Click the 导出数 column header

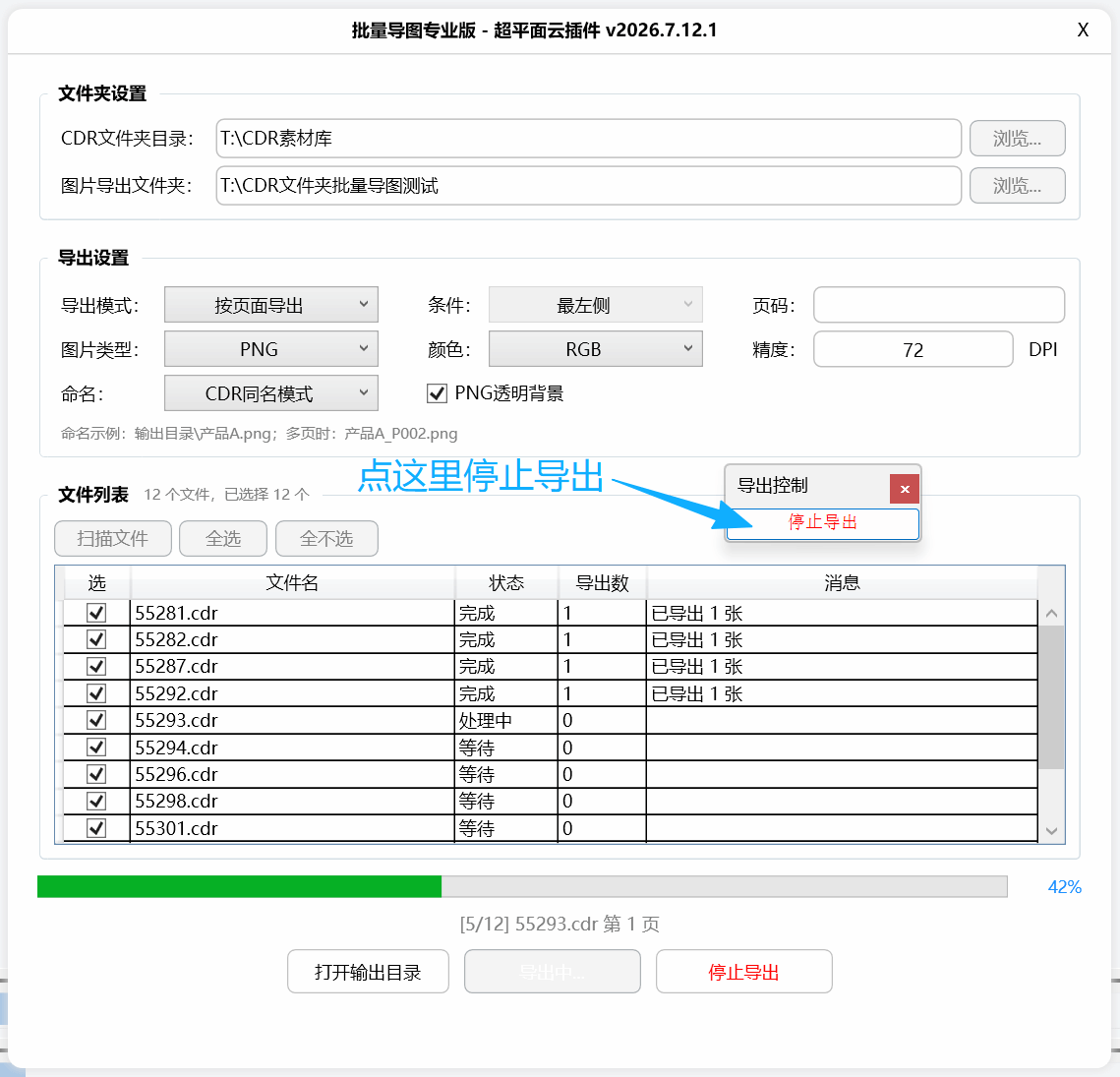point(602,583)
